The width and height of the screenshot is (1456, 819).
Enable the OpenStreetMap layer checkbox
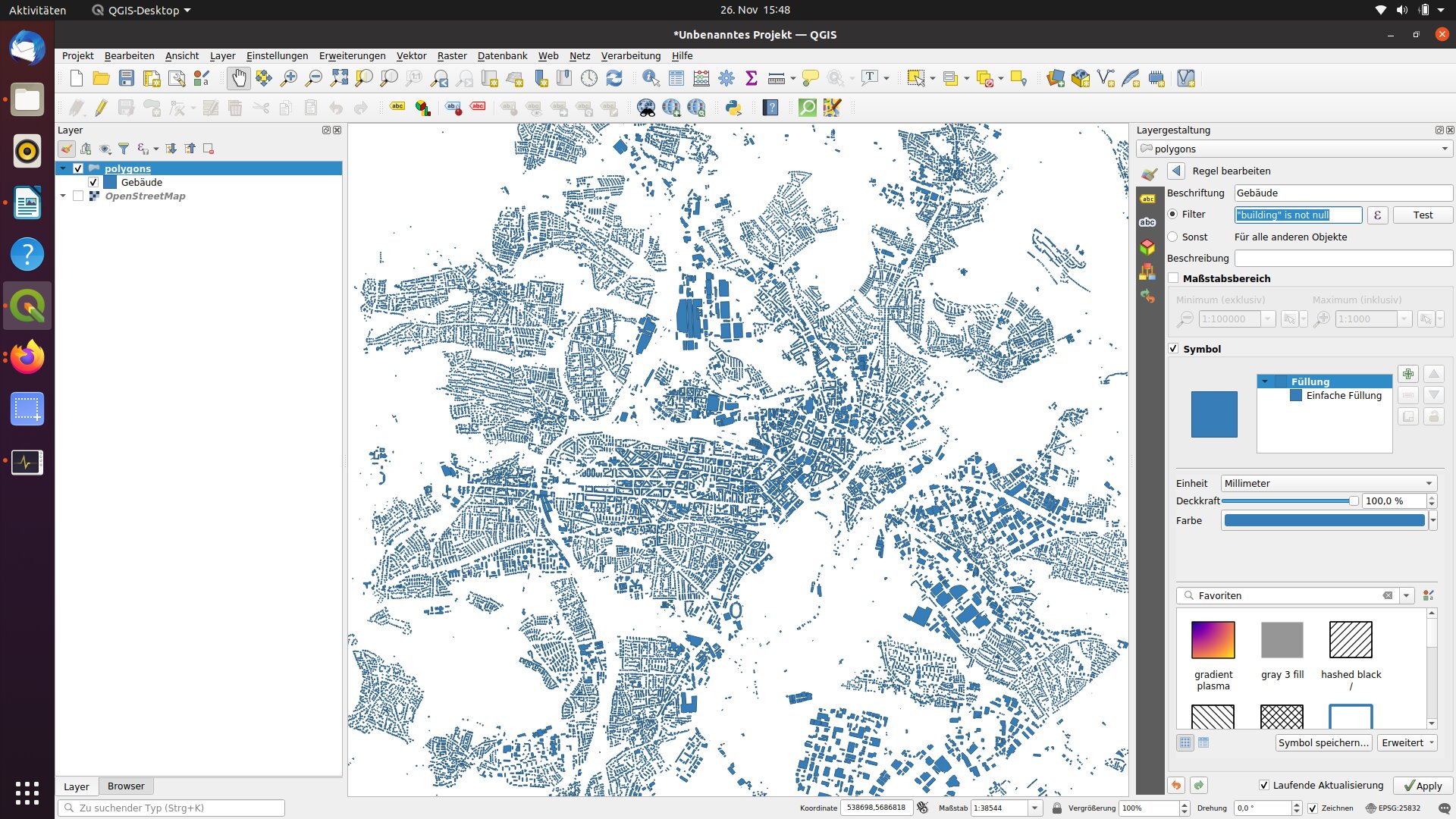78,196
